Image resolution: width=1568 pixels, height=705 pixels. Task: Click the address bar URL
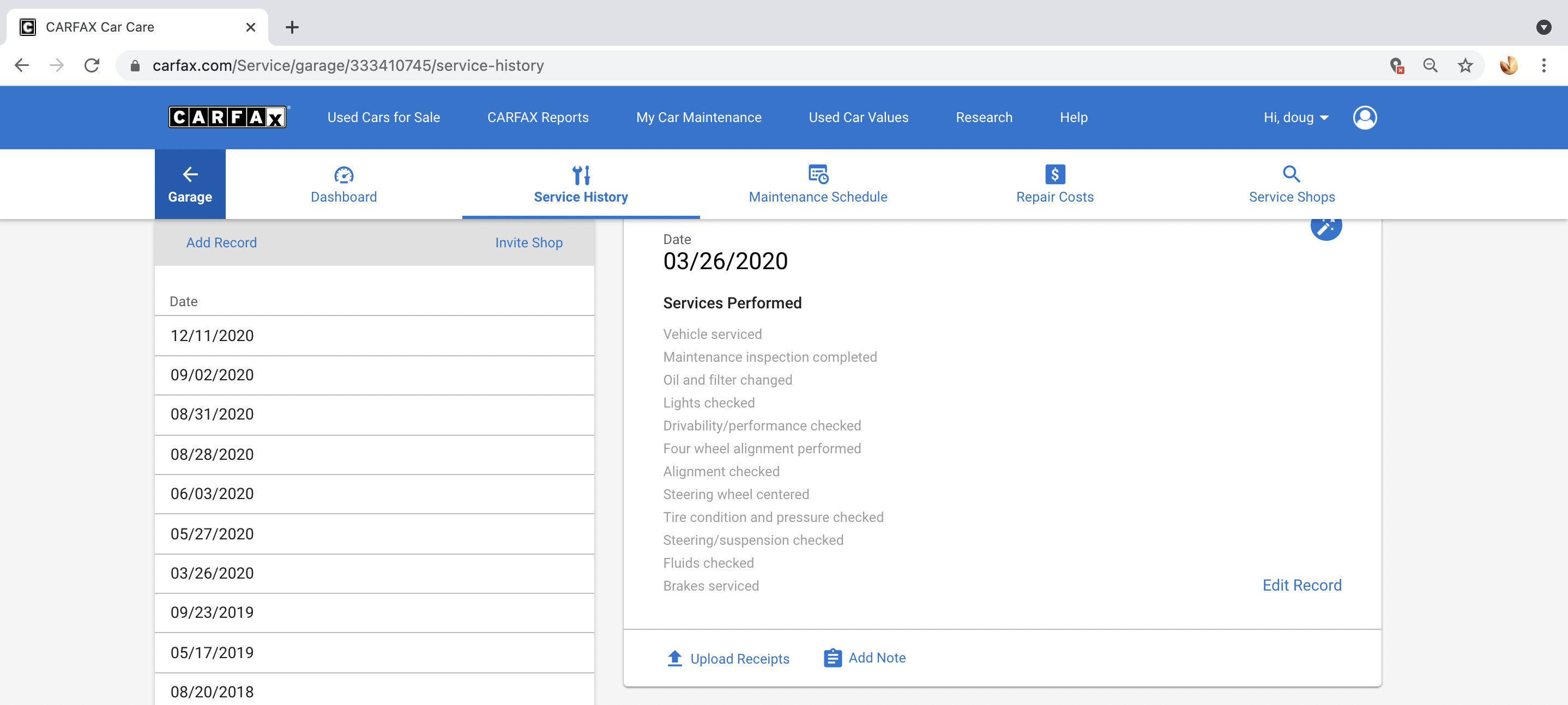click(347, 65)
